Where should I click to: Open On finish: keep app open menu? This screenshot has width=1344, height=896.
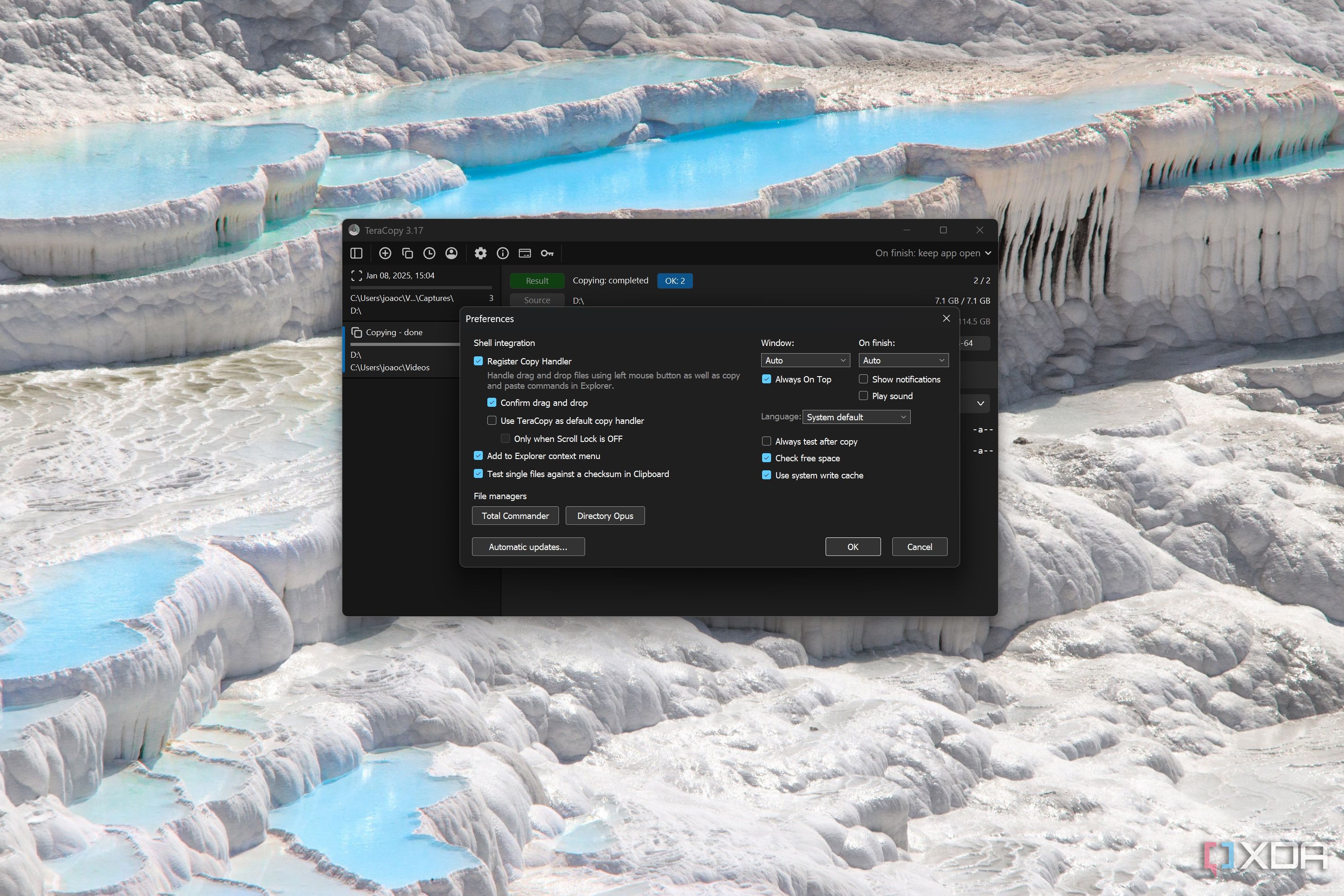933,253
